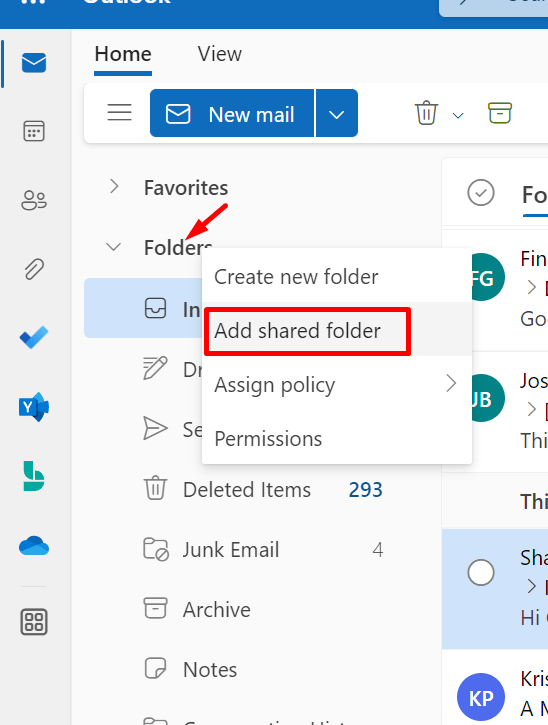This screenshot has width=548, height=725.
Task: Open the Mail app in sidebar
Action: 34,63
